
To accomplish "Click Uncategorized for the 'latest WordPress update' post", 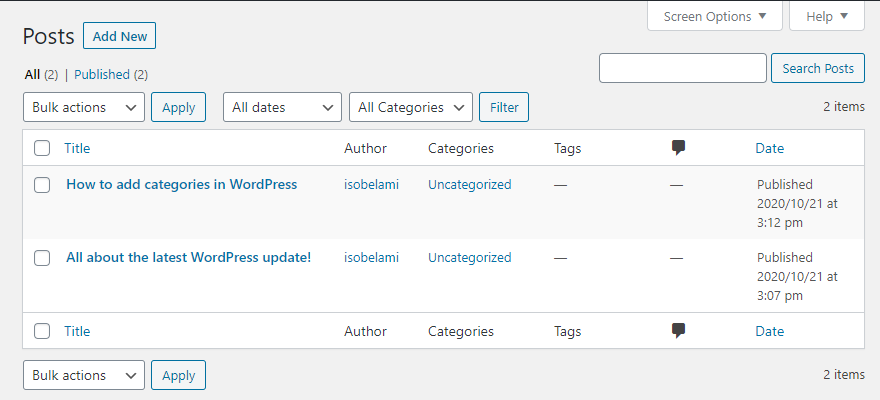I will pyautogui.click(x=470, y=258).
